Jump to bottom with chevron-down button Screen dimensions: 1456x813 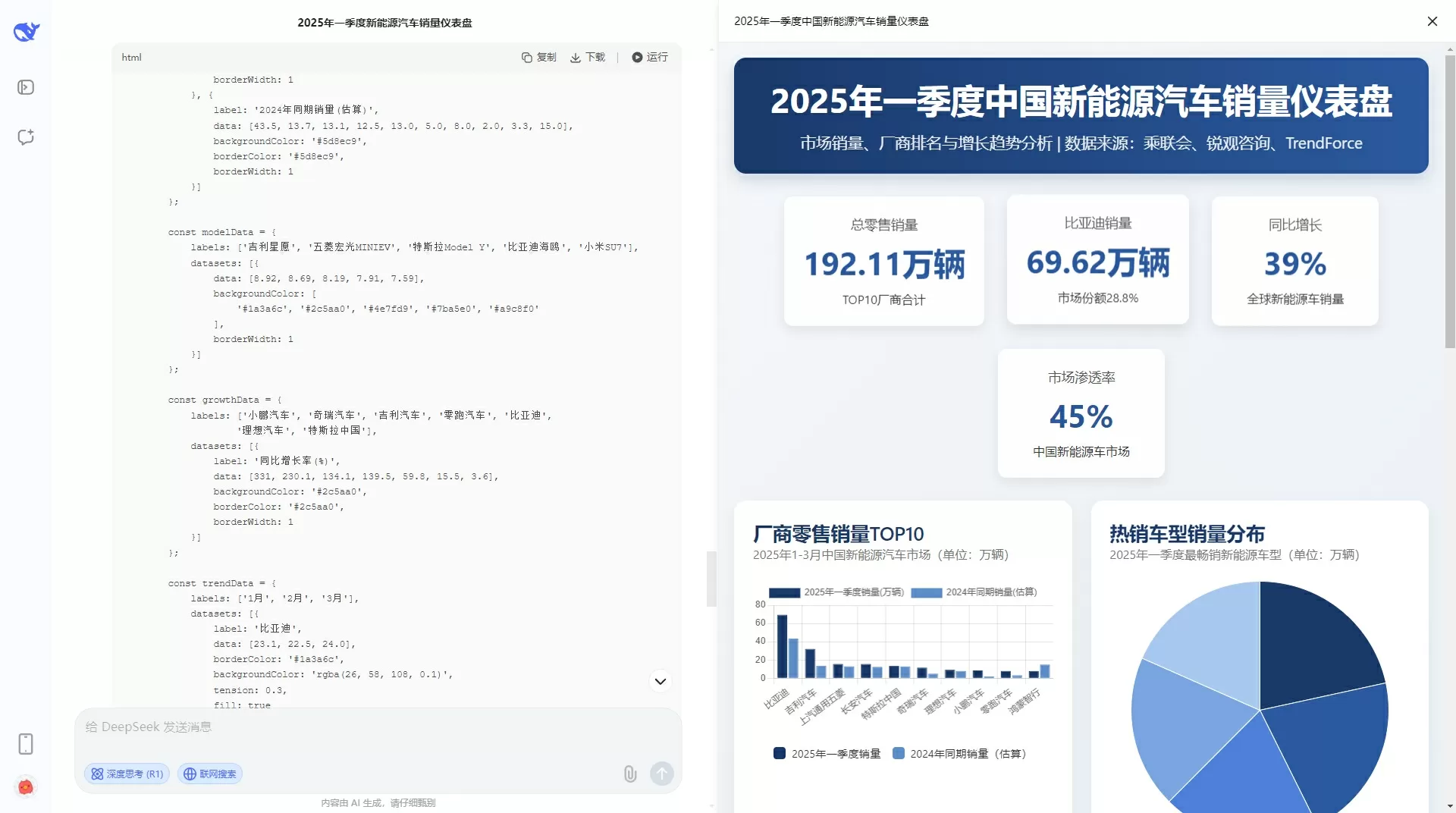click(x=661, y=681)
